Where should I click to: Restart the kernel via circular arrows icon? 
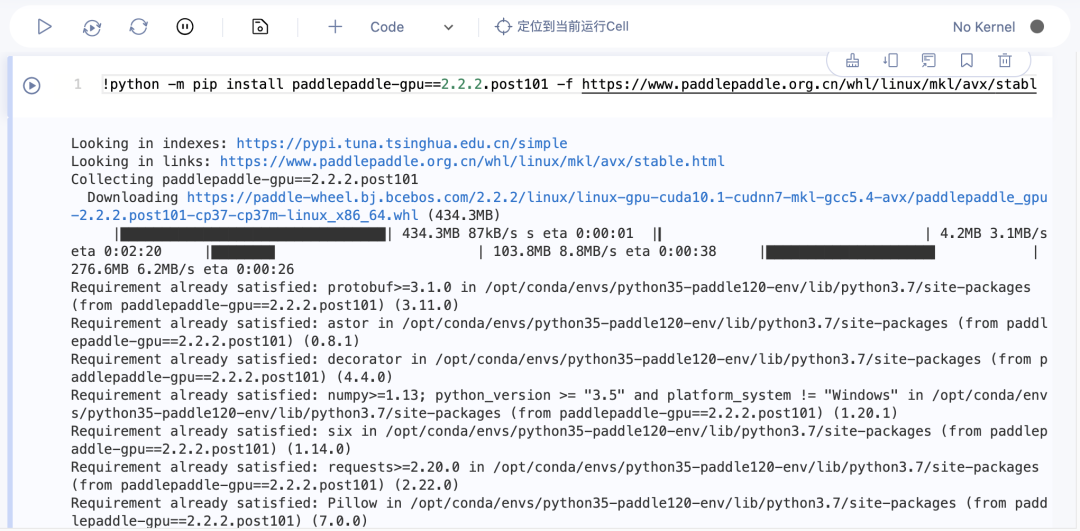tap(138, 27)
